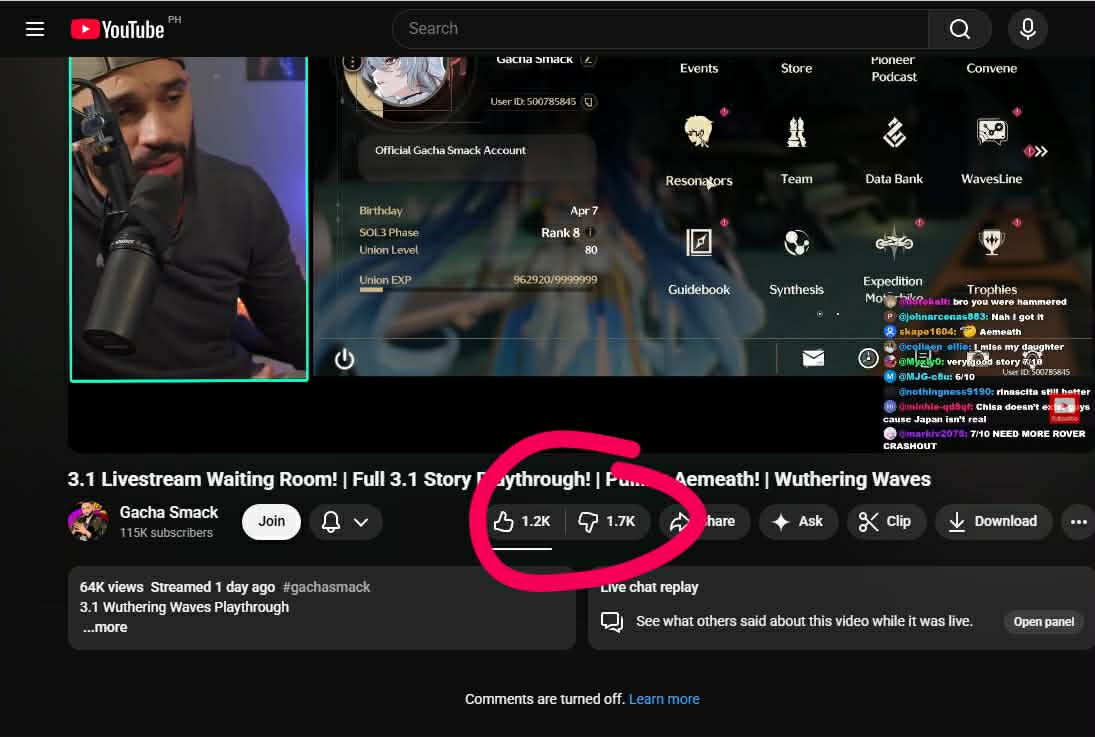1095x737 pixels.
Task: Open the Ask AI sparkle button
Action: [798, 521]
